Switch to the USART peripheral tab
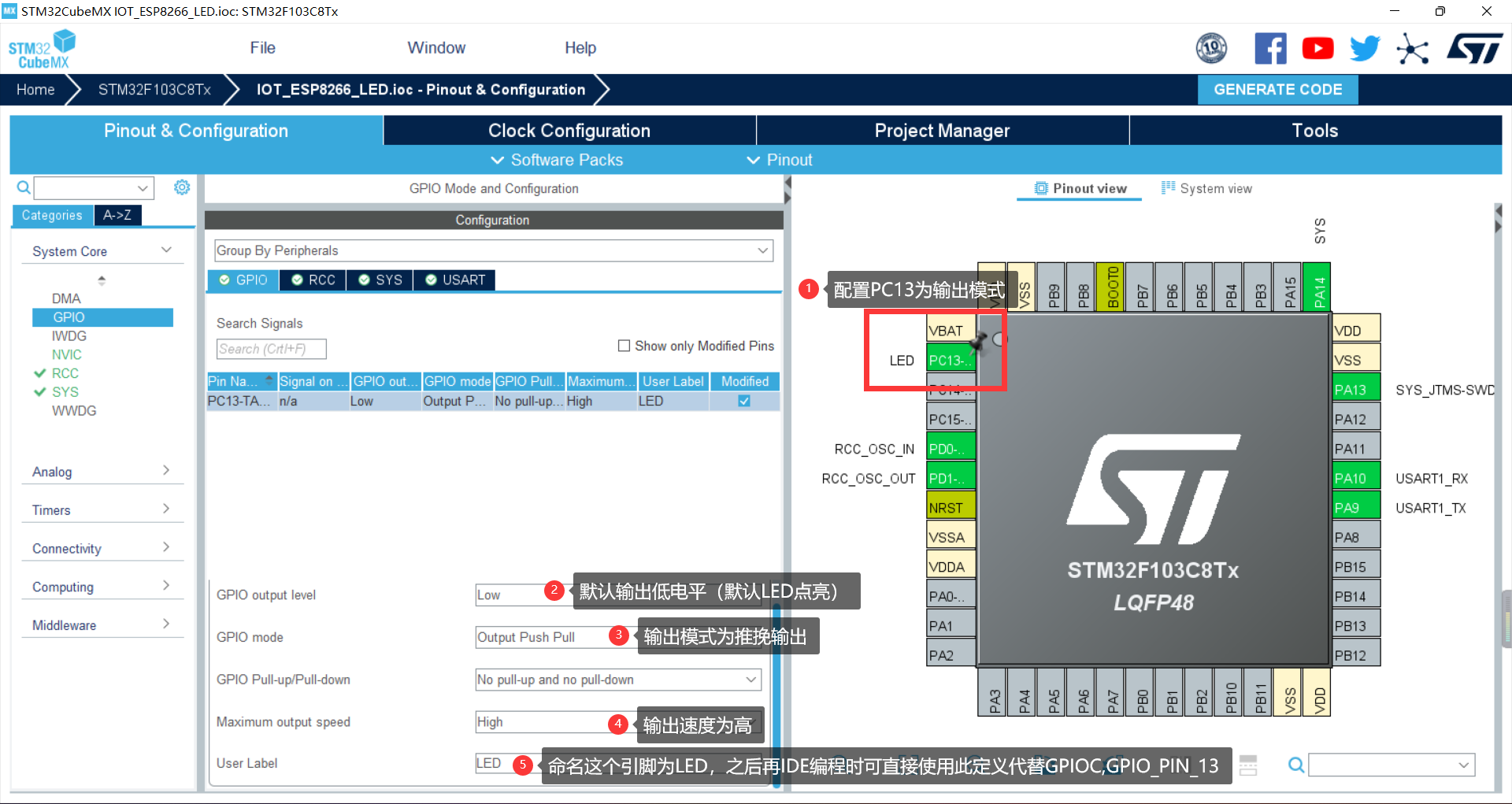The height and width of the screenshot is (804, 1512). (x=454, y=280)
